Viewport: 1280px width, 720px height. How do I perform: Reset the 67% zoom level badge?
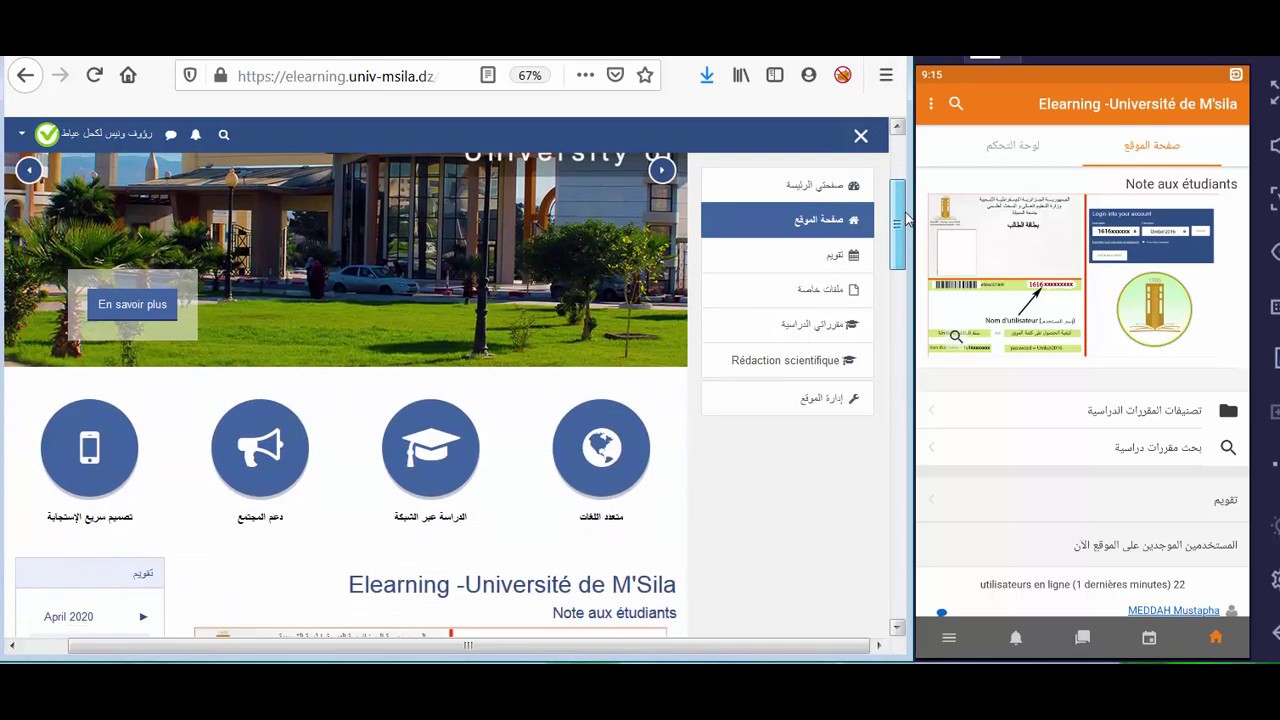click(530, 76)
